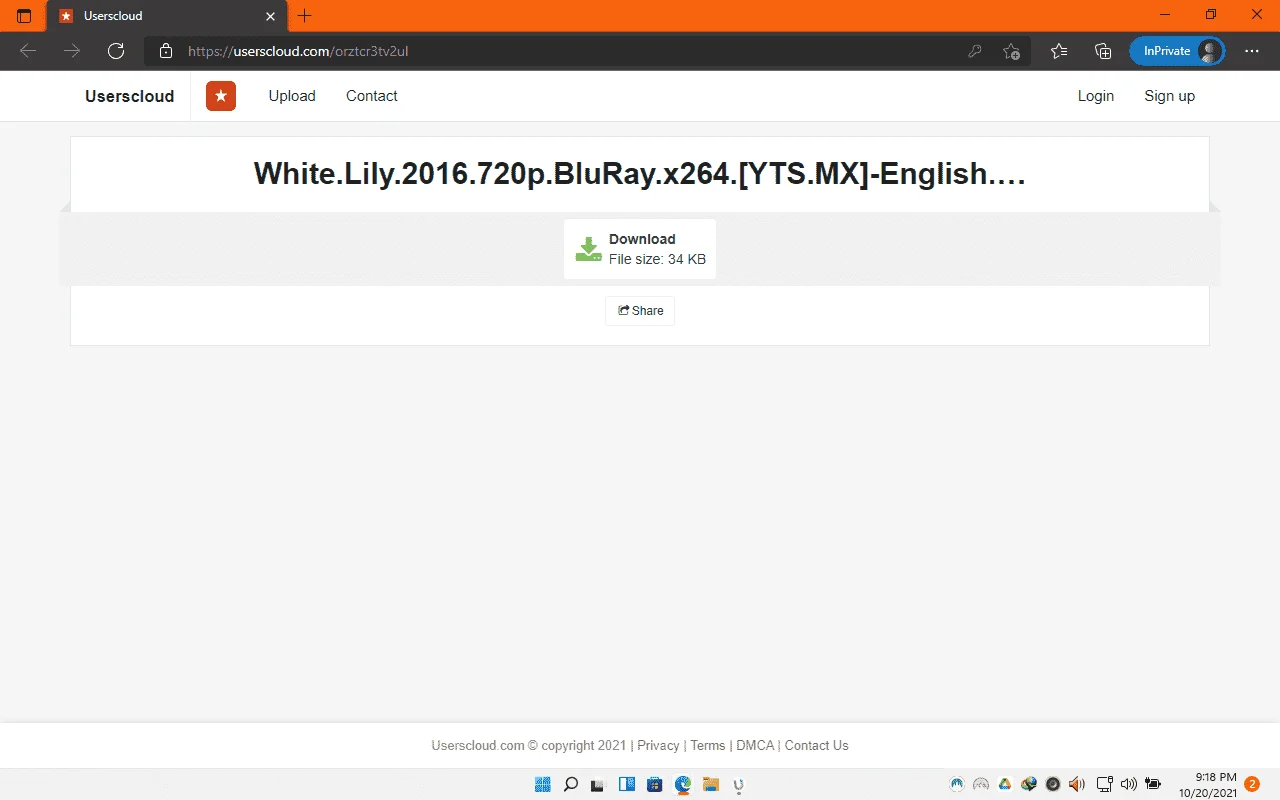Click the browser Back arrow
1280x800 pixels.
(28, 51)
